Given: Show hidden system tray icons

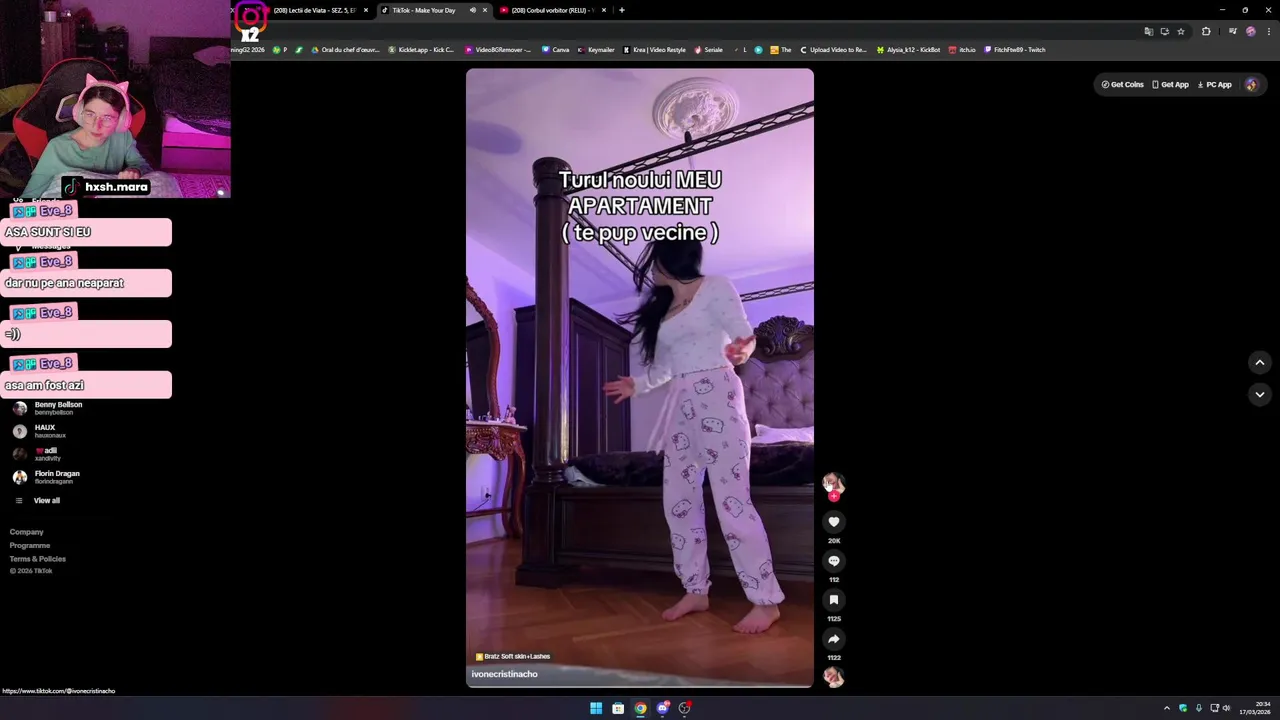Looking at the screenshot, I should [1166, 708].
